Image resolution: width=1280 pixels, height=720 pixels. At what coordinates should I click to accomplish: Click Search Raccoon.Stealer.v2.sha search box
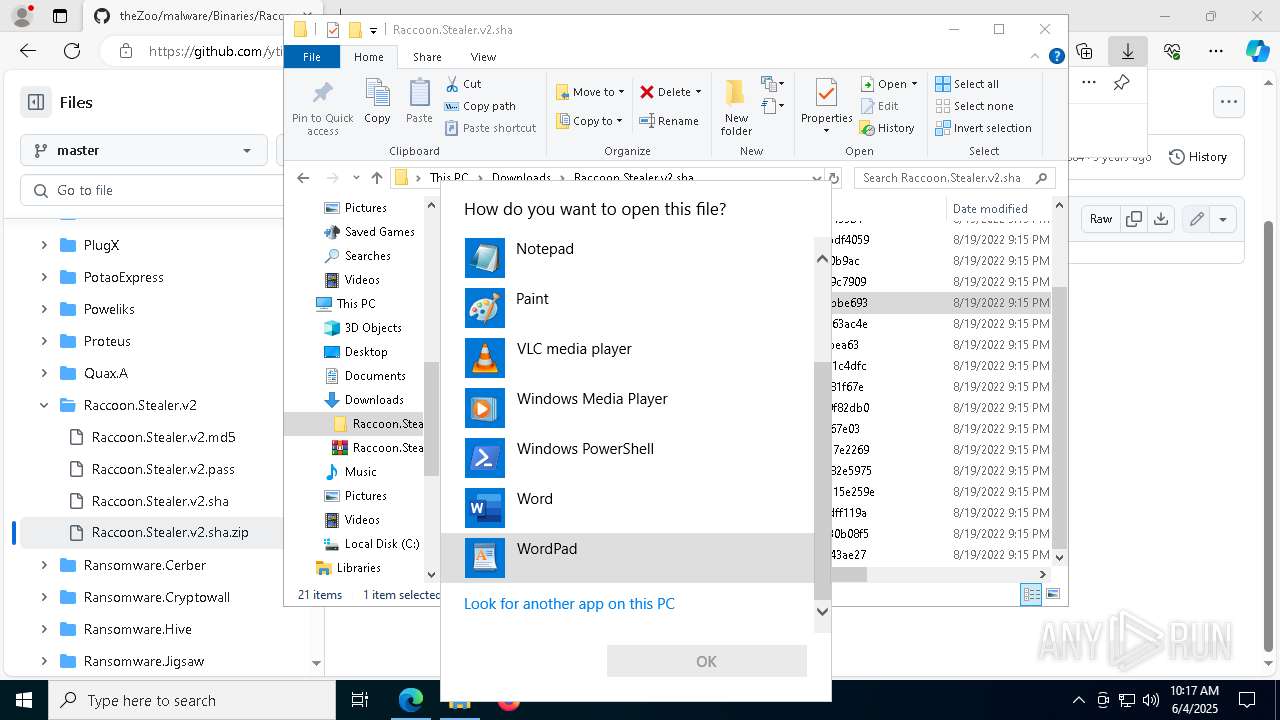click(x=954, y=178)
